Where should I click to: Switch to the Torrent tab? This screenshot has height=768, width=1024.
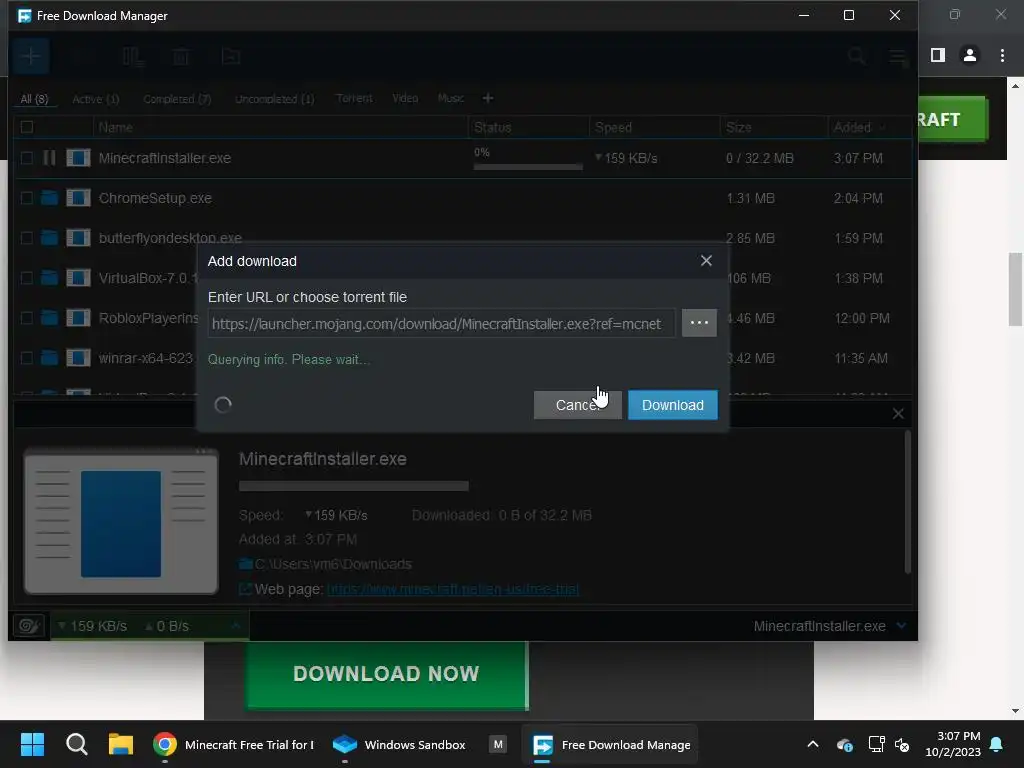pos(354,98)
